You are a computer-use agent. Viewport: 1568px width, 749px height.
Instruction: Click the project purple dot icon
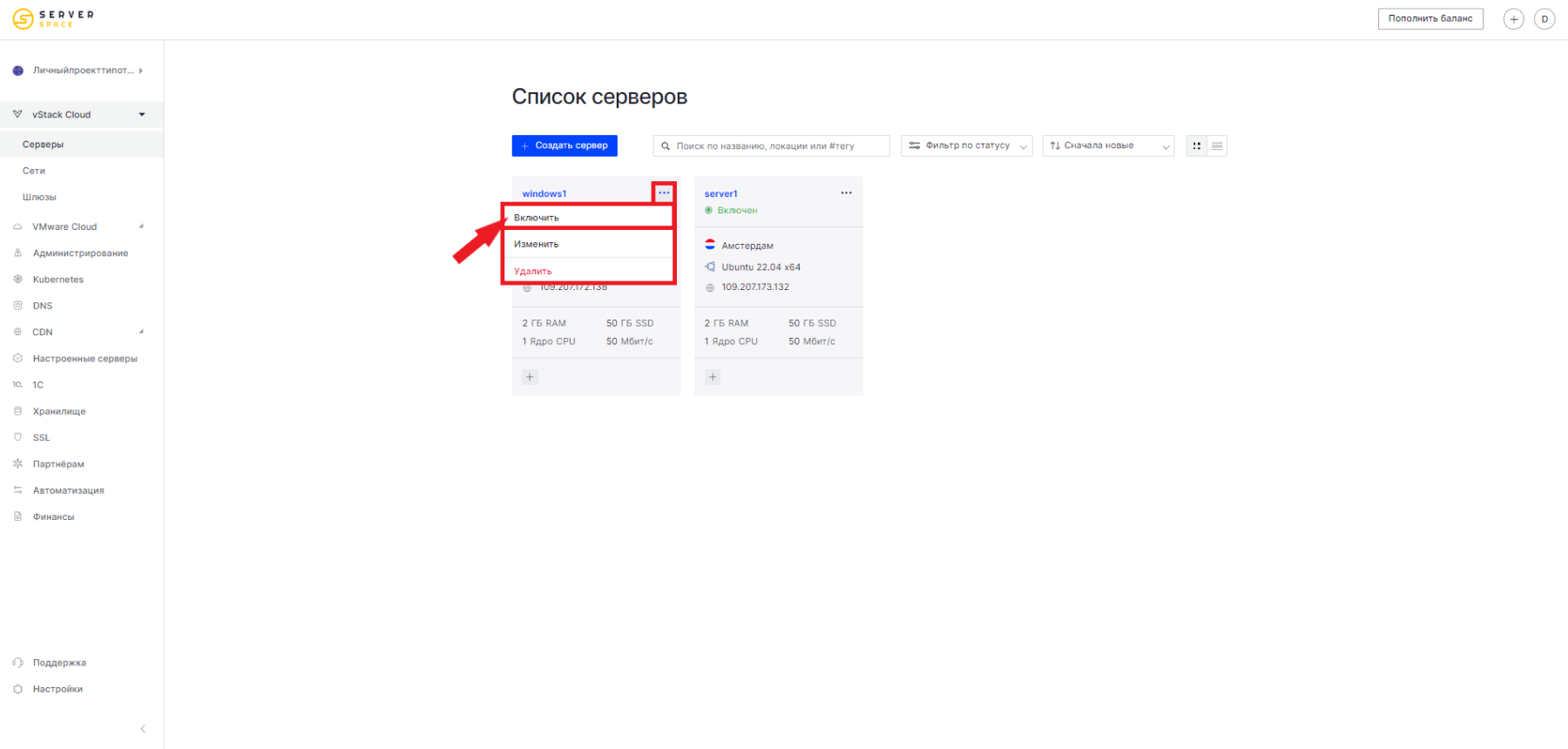coord(18,71)
